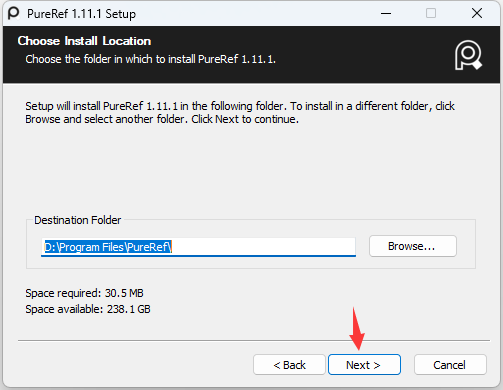Minimize the PureRef Setup window
The width and height of the screenshot is (503, 390).
[386, 14]
